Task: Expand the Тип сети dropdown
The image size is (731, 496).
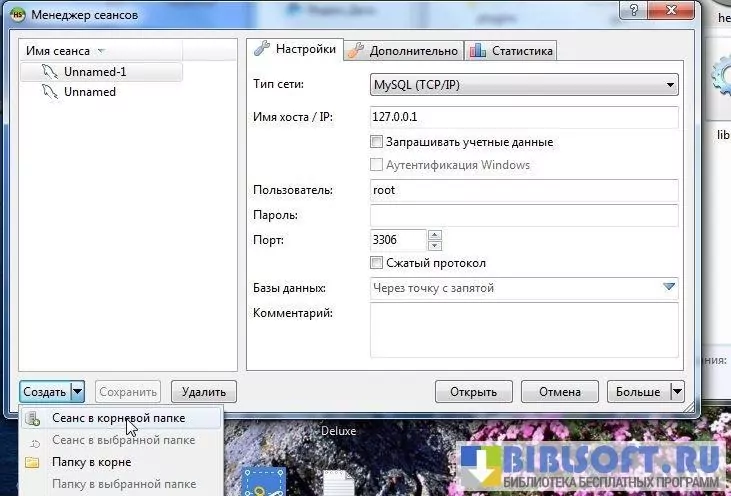Action: (x=669, y=86)
